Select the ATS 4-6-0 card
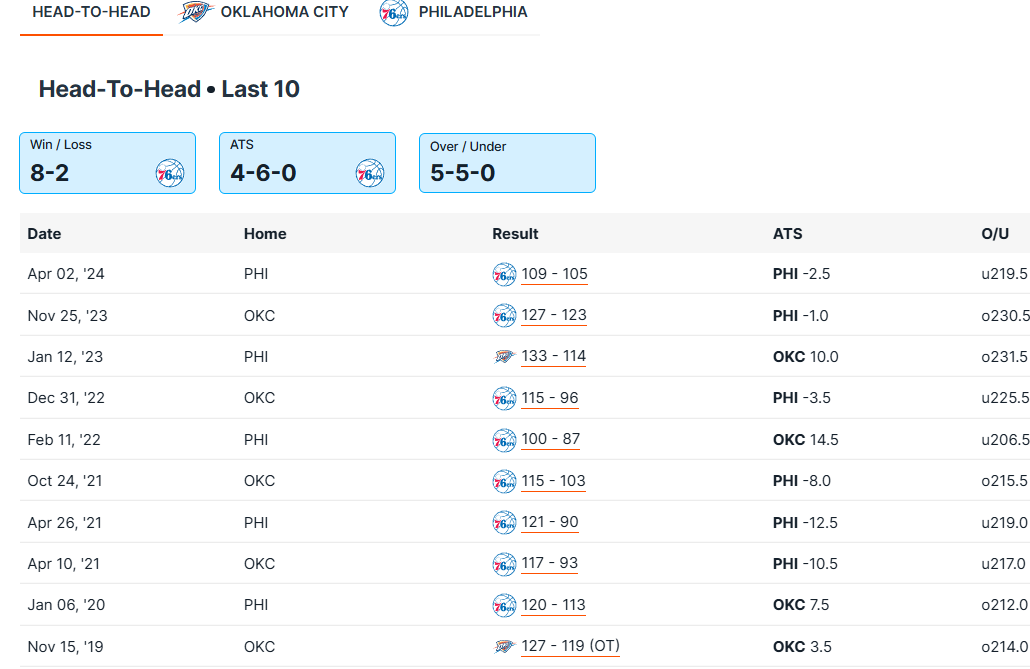The image size is (1030, 669). click(307, 163)
